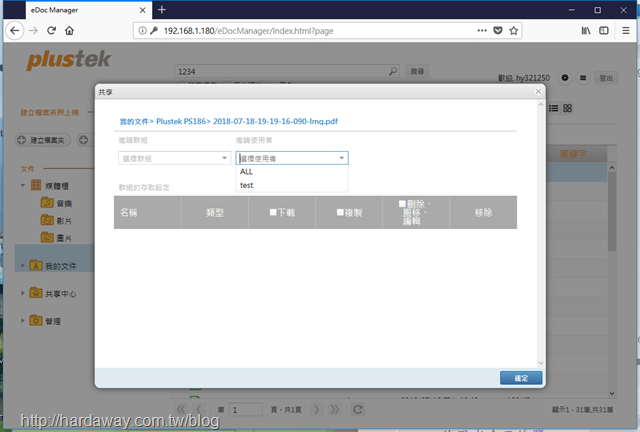Switch to grid thumbnail view
640x432 pixels.
pyautogui.click(x=567, y=108)
